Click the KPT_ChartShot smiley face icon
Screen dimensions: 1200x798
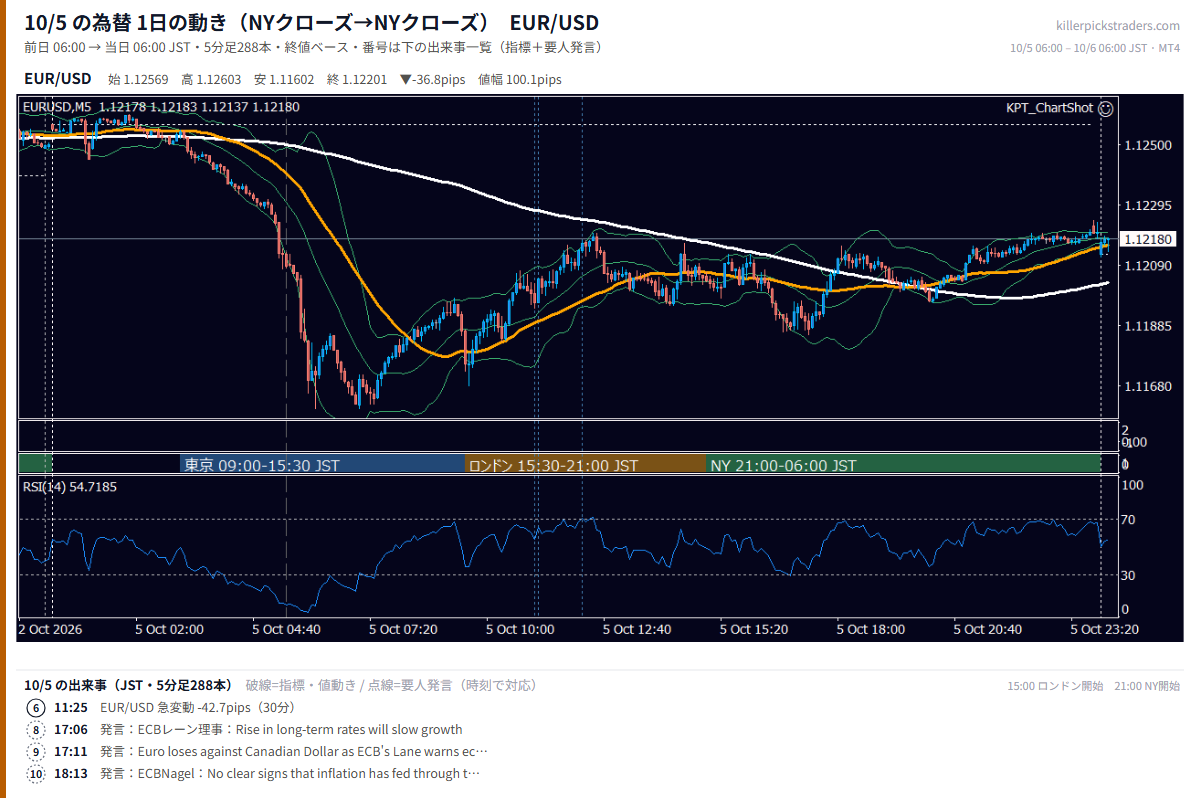(1105, 107)
